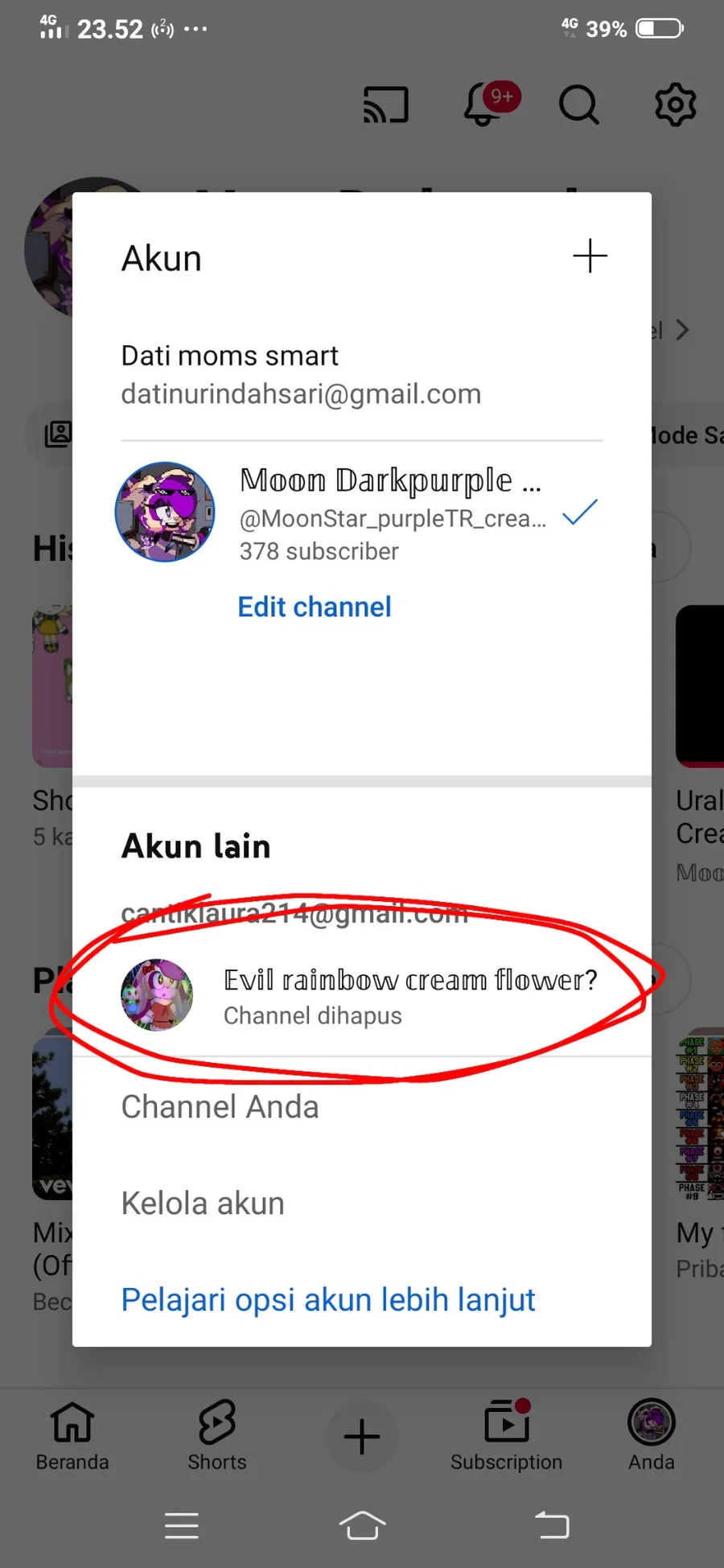Select Moon Darkpurple checked account
The image size is (724, 1568).
[362, 512]
